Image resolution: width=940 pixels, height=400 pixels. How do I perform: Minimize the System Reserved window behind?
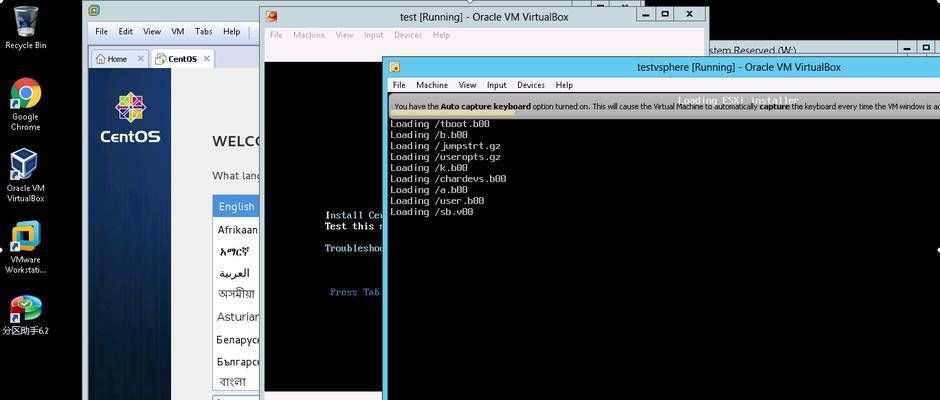pyautogui.click(x=908, y=47)
